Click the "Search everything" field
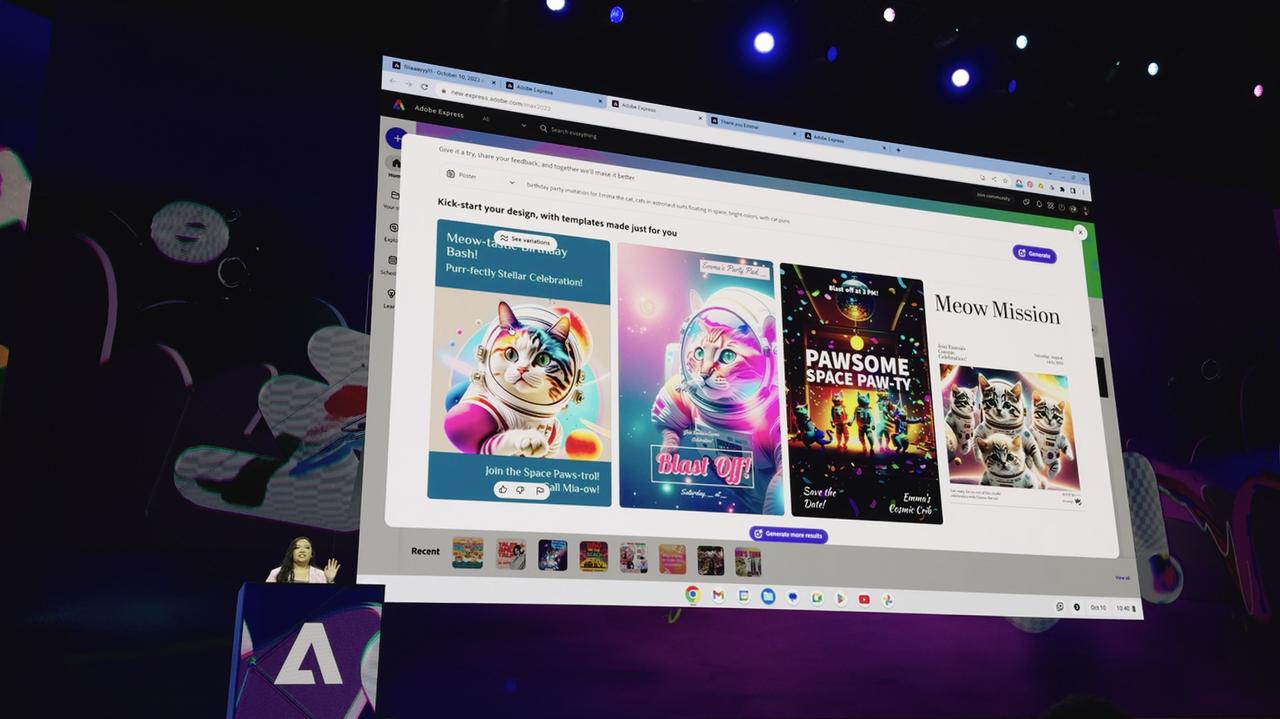1280x719 pixels. 573,133
